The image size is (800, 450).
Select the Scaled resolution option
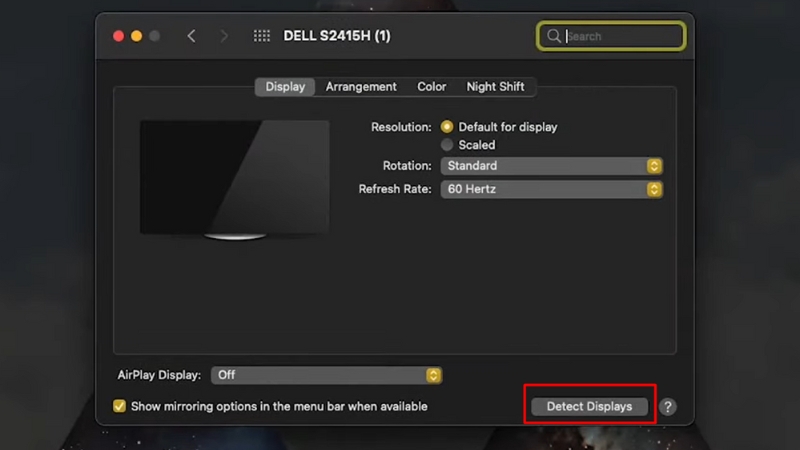447,145
